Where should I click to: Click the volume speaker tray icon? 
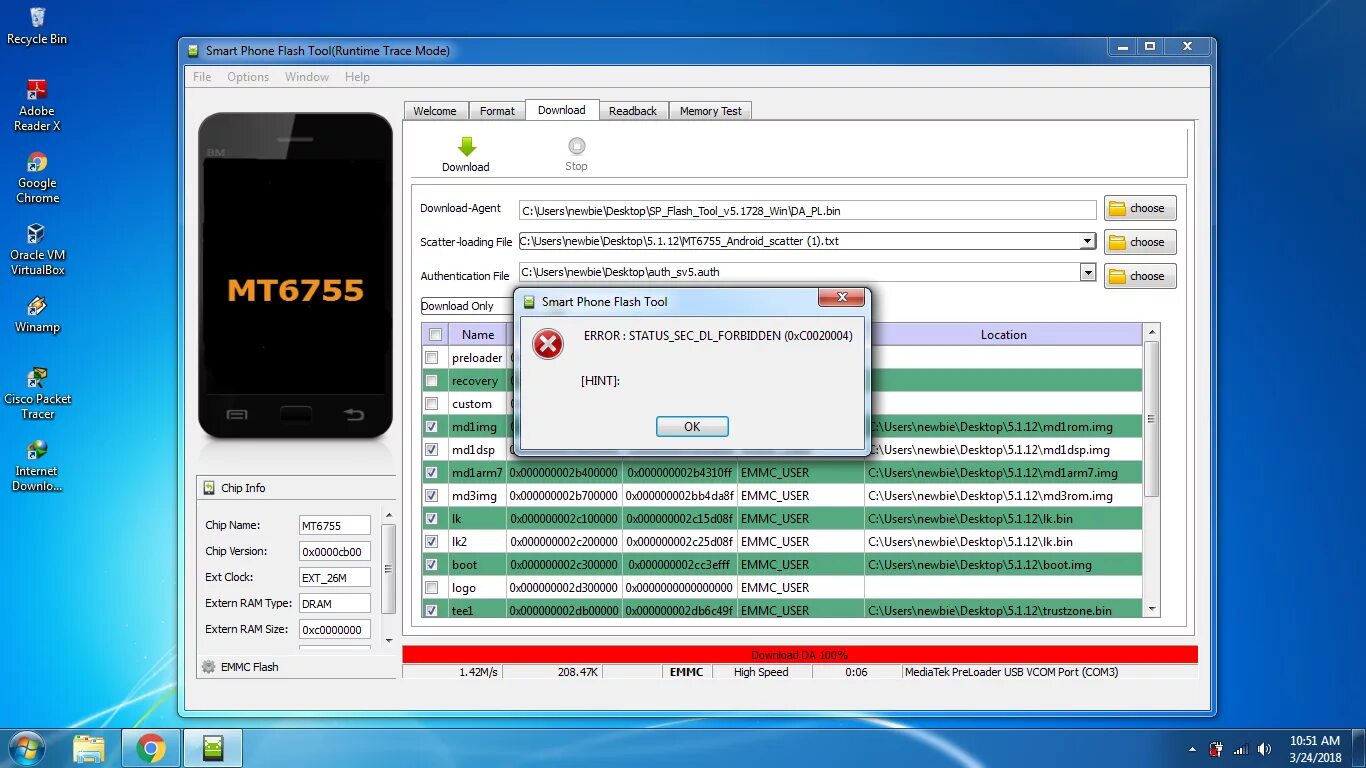[1264, 749]
